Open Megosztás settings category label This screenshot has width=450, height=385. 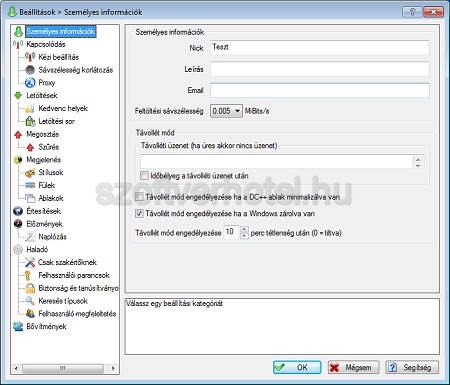click(x=43, y=134)
